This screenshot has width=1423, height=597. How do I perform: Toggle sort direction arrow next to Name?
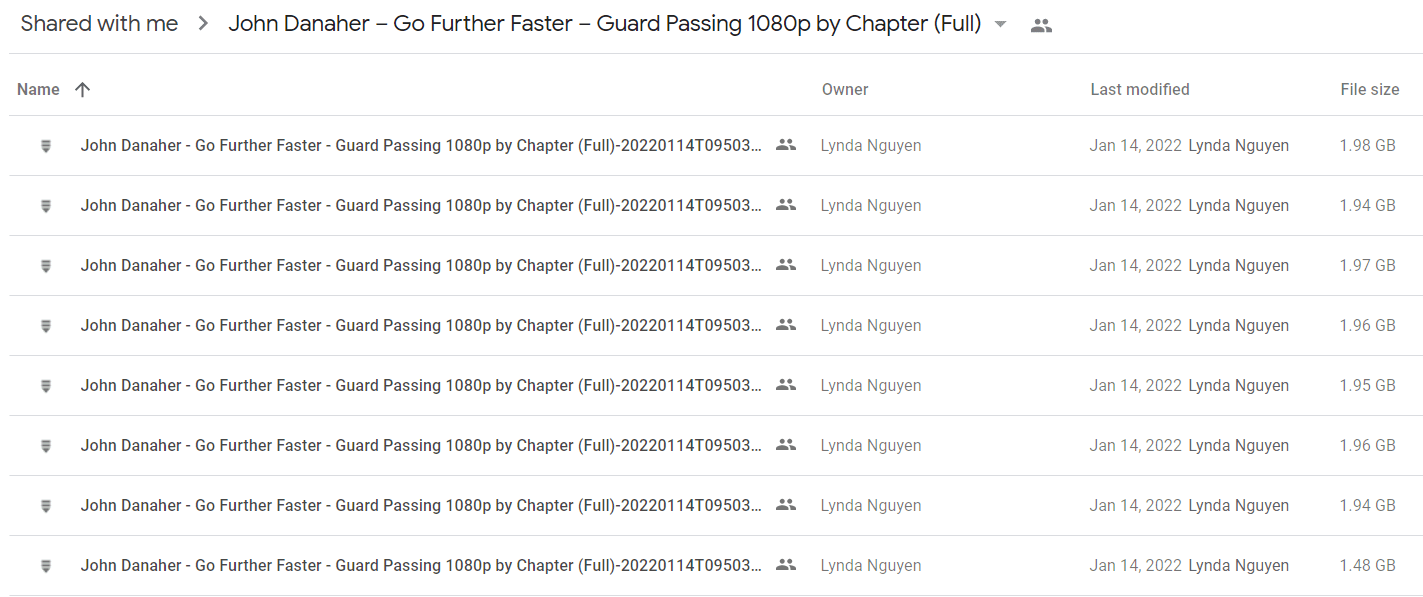(x=82, y=89)
